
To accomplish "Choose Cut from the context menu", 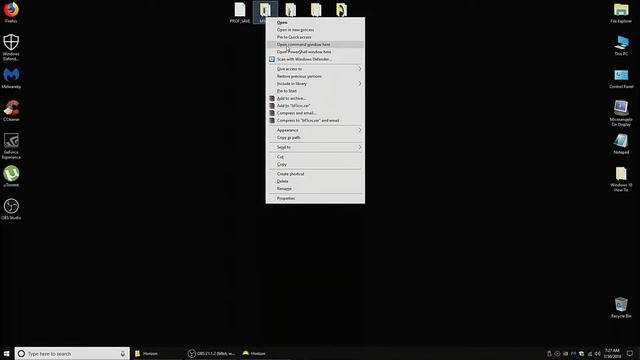I will point(315,157).
